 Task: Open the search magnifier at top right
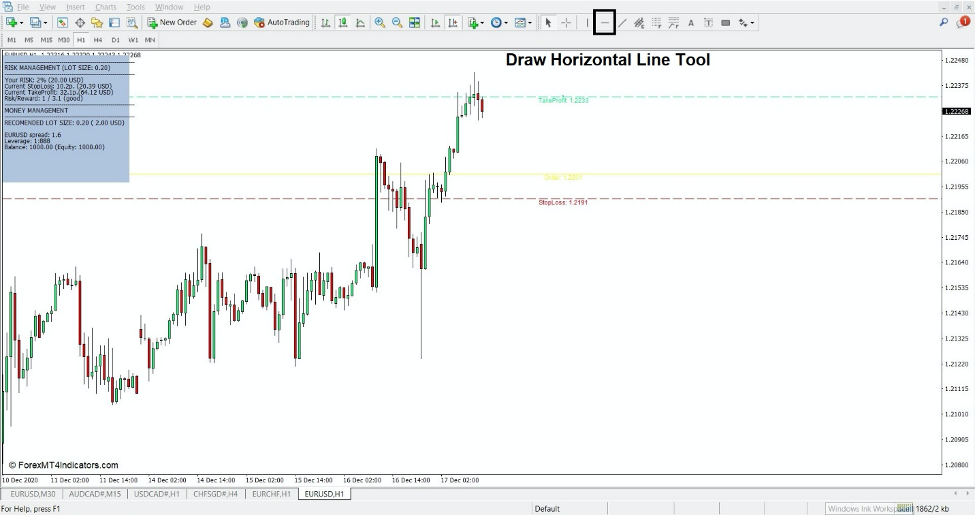coord(945,21)
